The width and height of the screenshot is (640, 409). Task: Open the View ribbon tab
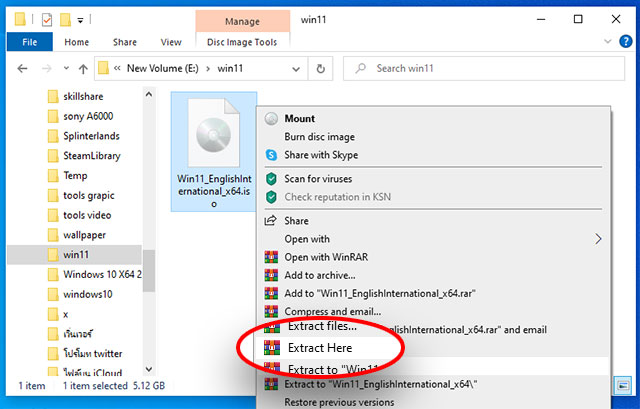point(171,42)
